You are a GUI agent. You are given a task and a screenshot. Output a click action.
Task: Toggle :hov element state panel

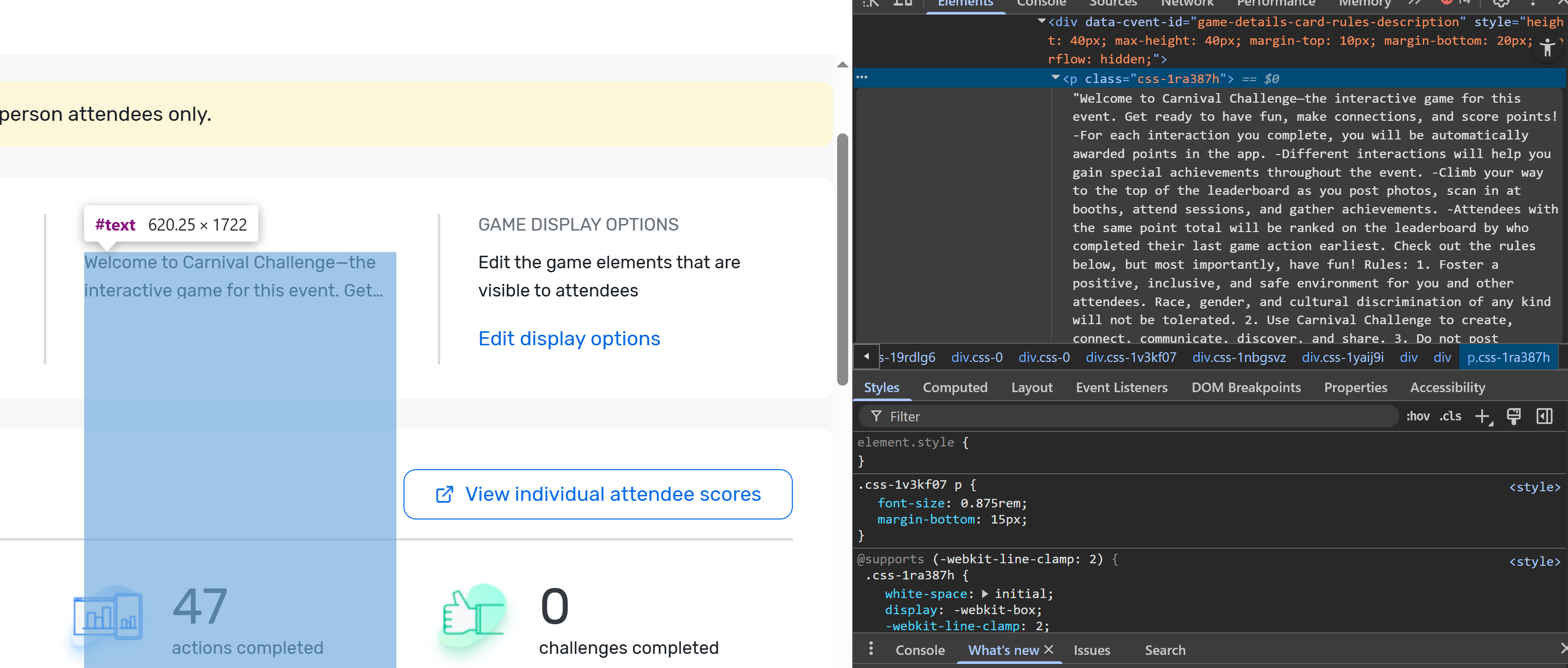1418,416
